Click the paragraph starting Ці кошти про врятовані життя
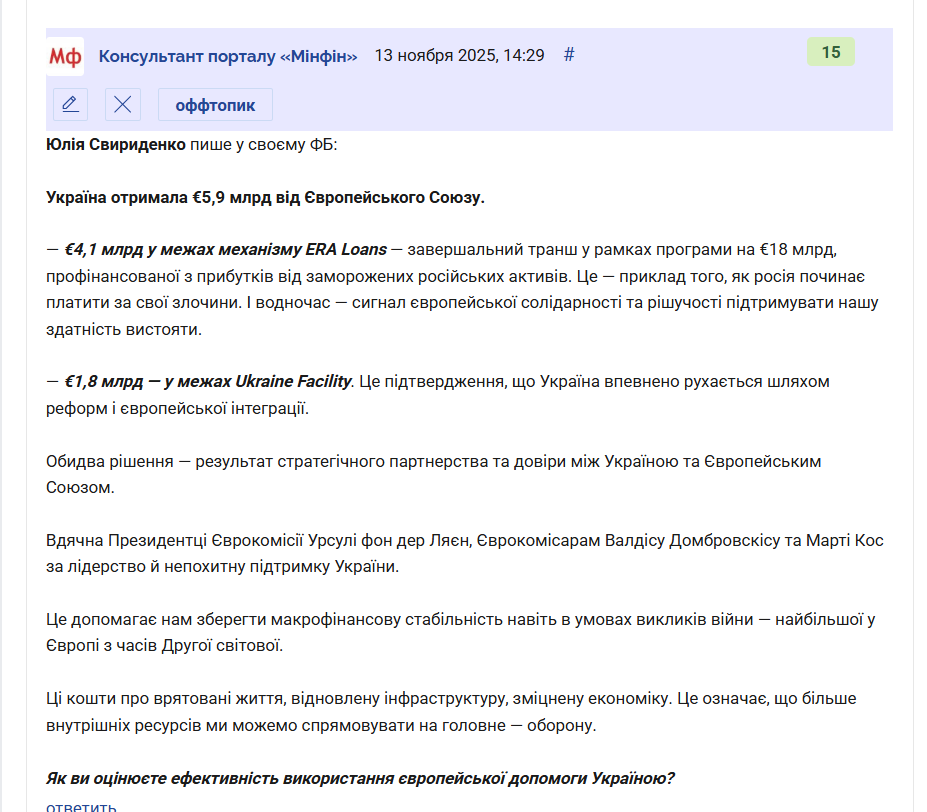Viewport: 927px width, 812px height. [451, 711]
